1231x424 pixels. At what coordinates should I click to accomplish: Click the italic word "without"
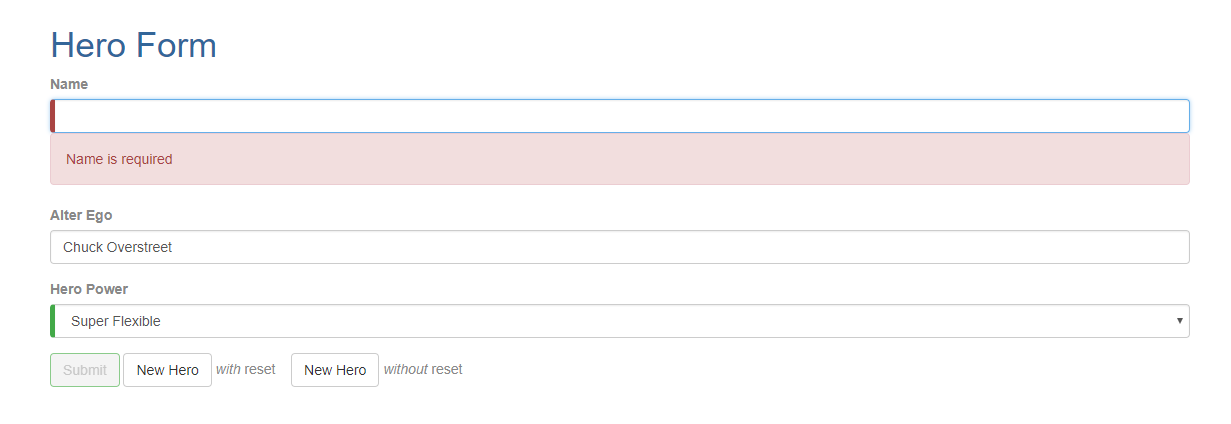tap(406, 369)
